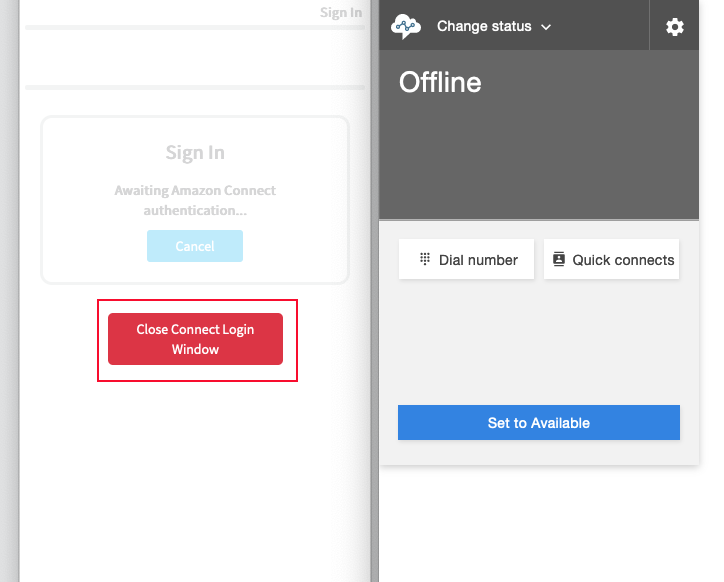Click the Sign In heading in card
Screen dimensions: 724x582
click(x=195, y=152)
